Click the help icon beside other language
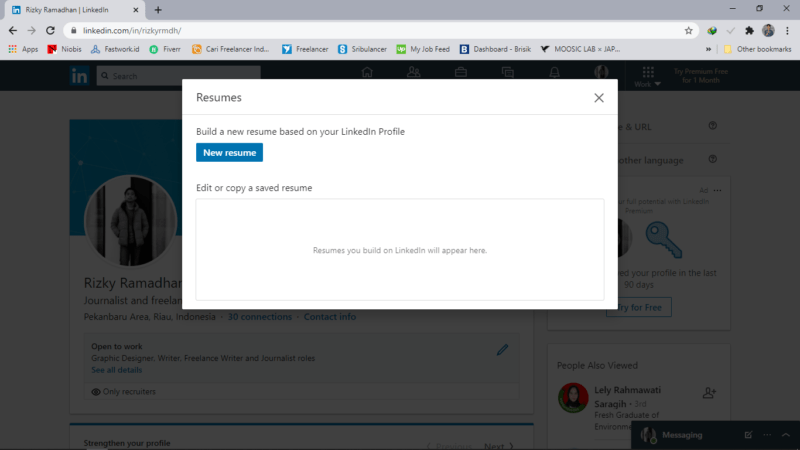 pos(713,159)
